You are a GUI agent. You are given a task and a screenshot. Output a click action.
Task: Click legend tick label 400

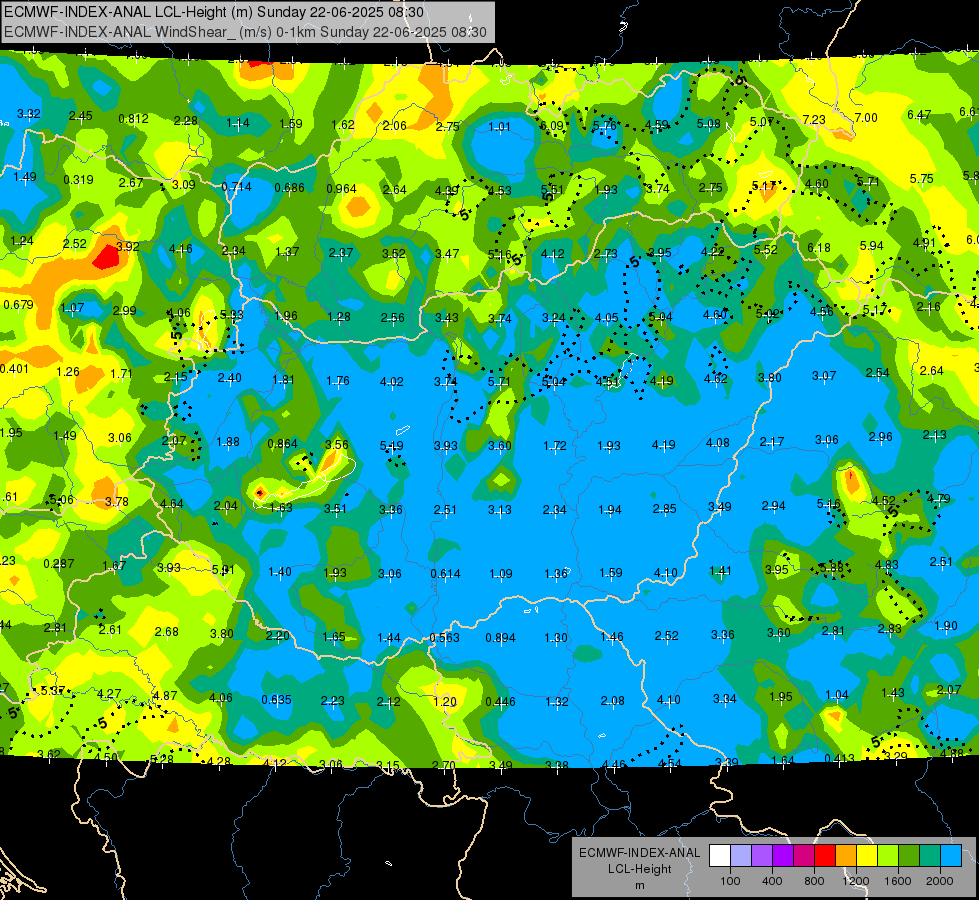click(772, 881)
